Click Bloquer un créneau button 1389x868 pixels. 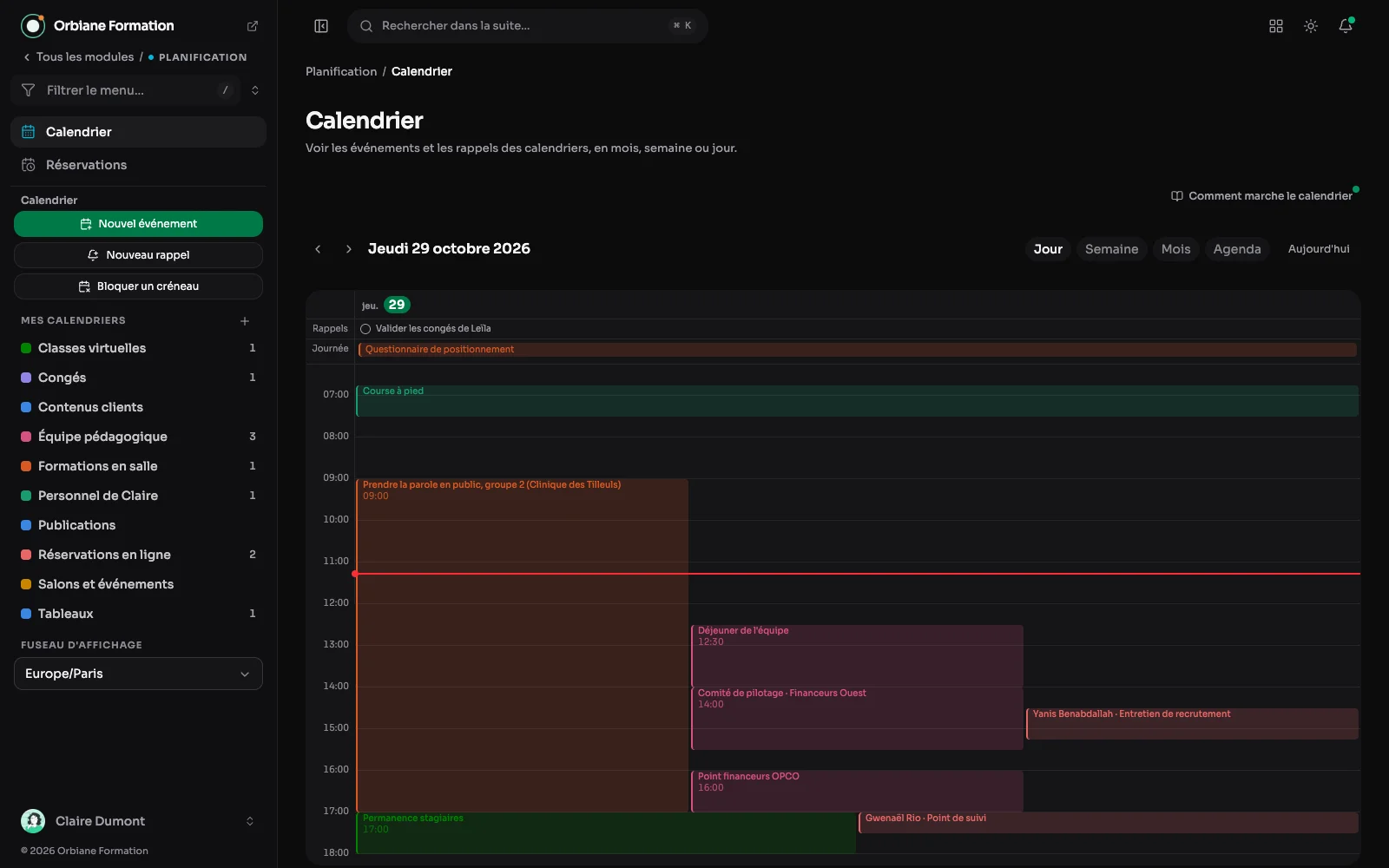138,286
